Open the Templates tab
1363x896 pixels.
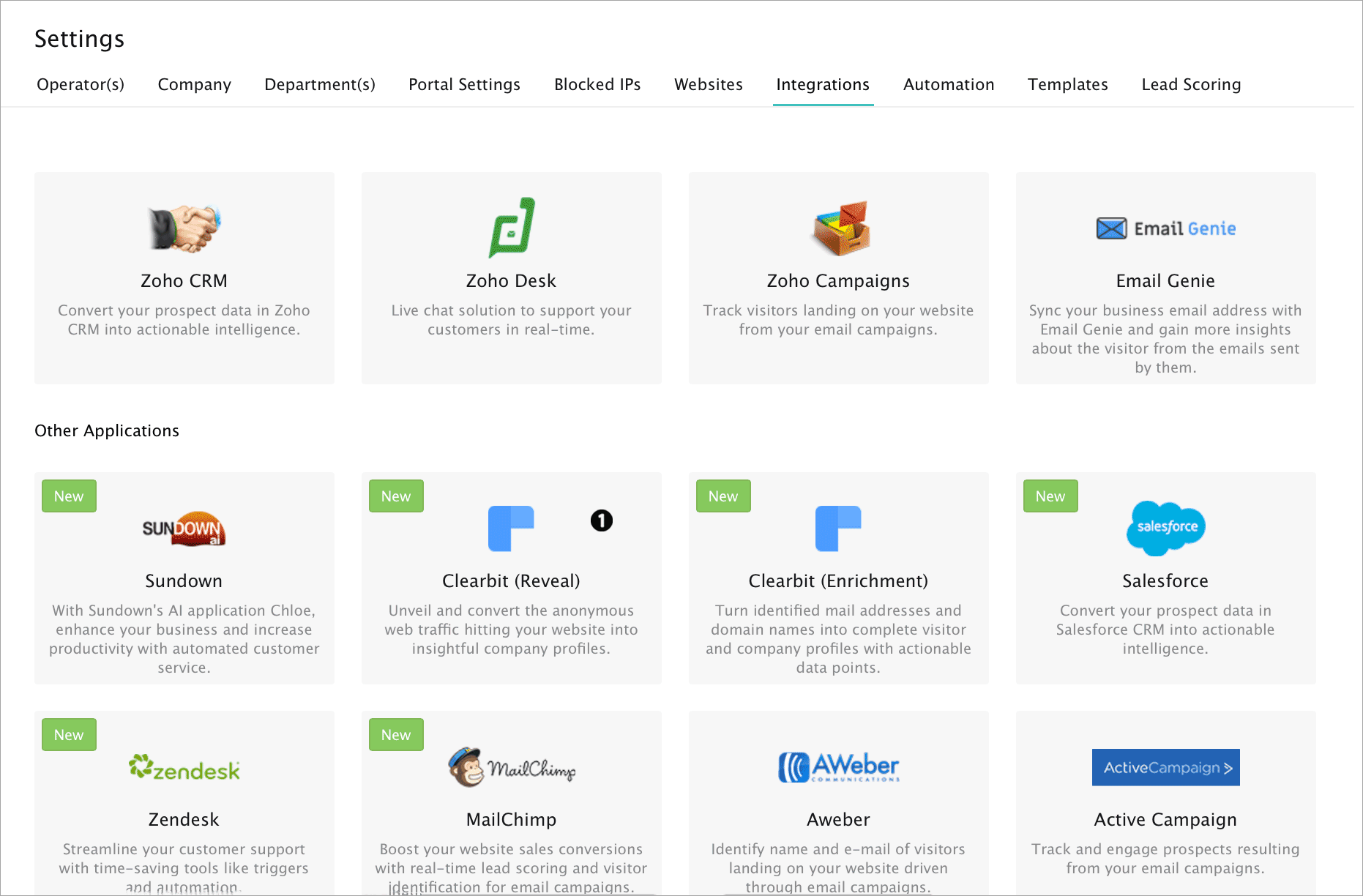click(1068, 84)
